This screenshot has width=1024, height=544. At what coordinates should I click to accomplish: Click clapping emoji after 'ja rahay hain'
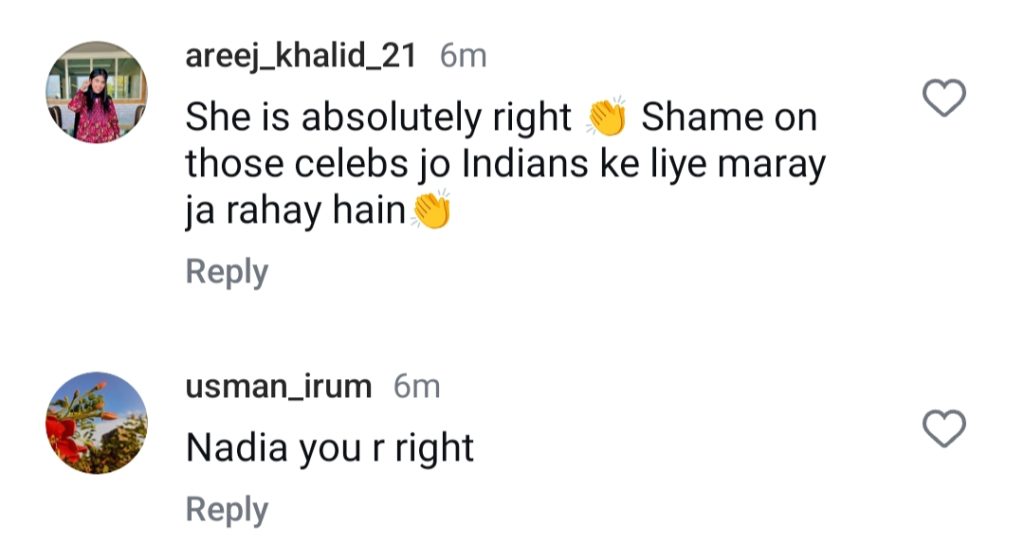(431, 210)
